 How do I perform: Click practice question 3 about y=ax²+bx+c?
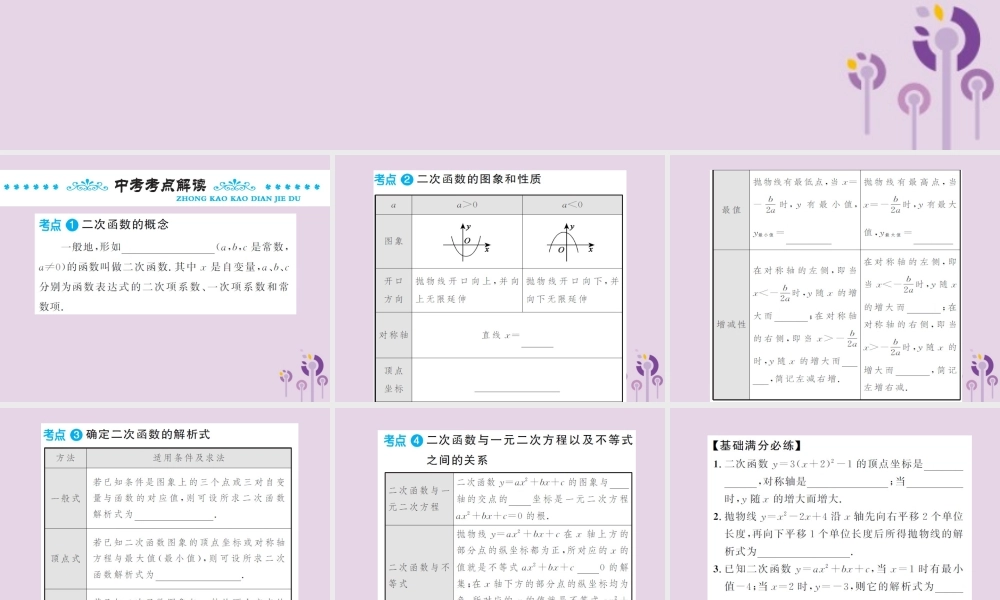[838, 577]
